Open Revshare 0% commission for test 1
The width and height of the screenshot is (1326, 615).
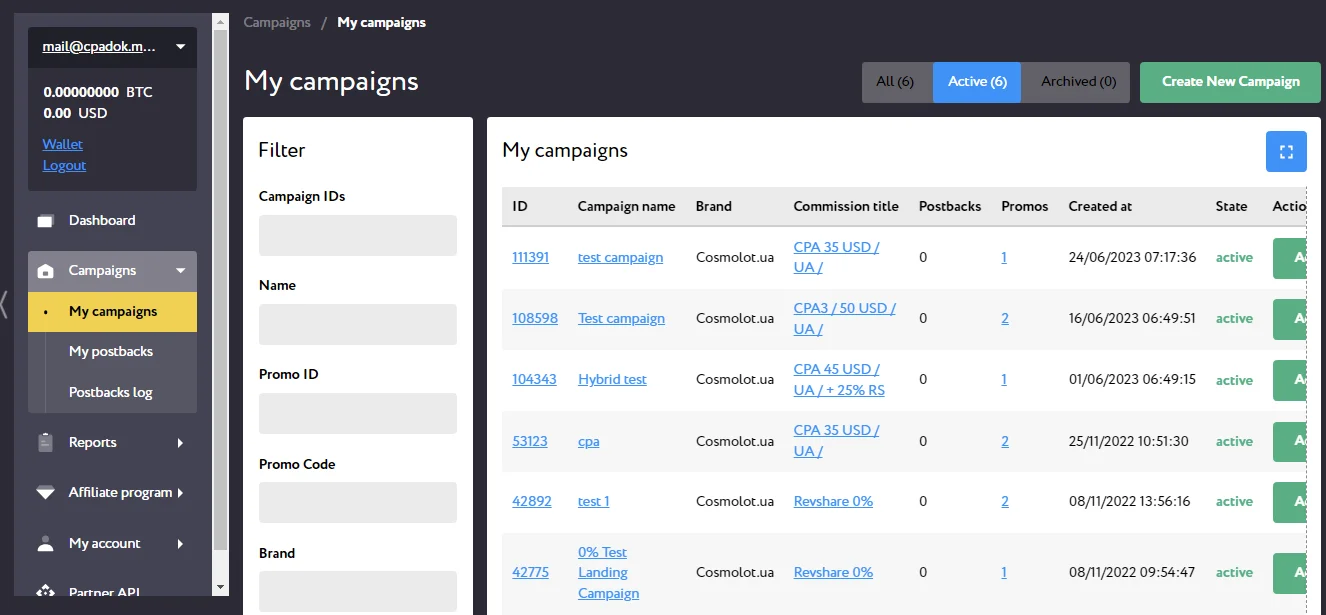[x=833, y=501]
